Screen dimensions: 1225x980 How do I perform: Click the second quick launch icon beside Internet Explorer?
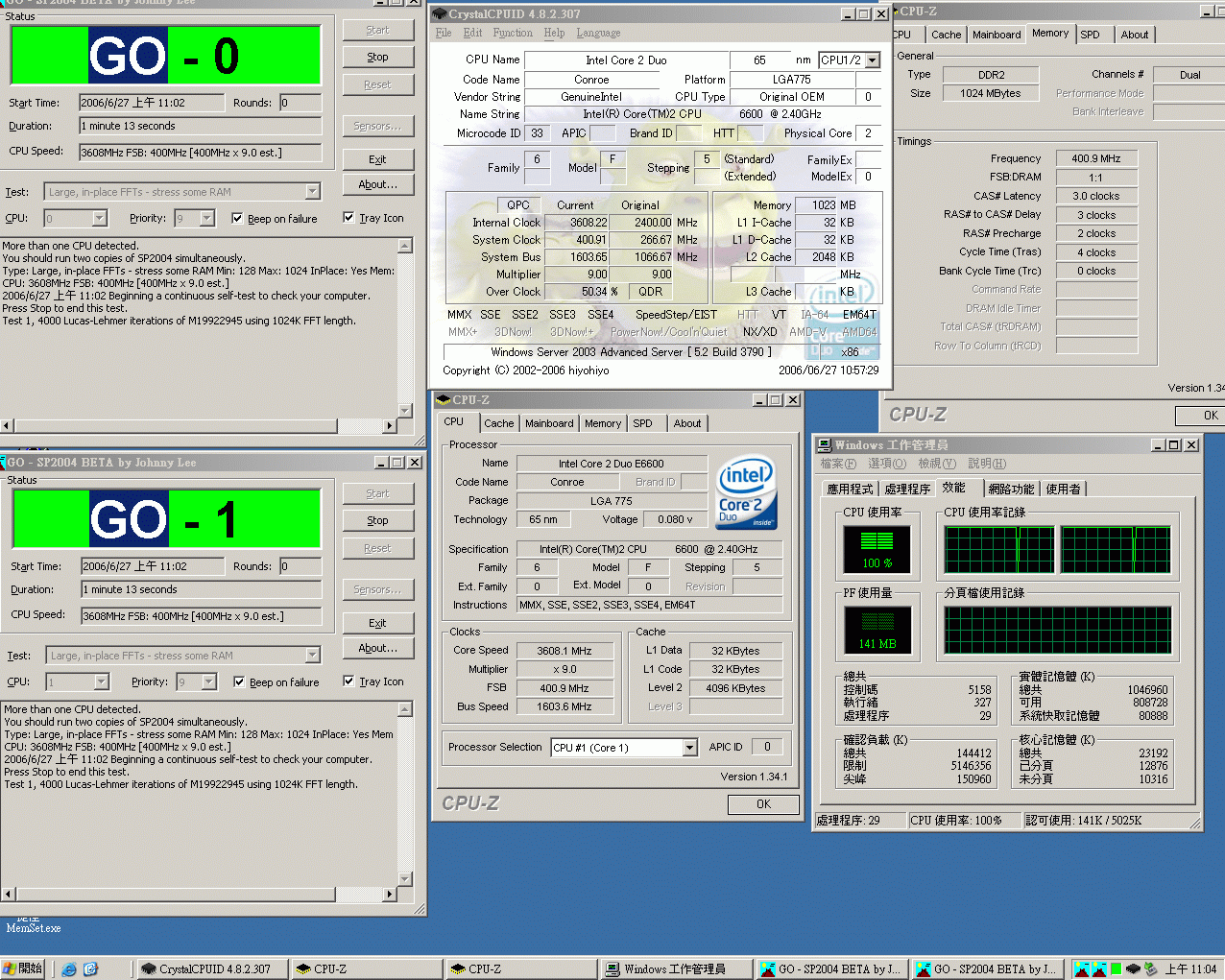pyautogui.click(x=90, y=968)
